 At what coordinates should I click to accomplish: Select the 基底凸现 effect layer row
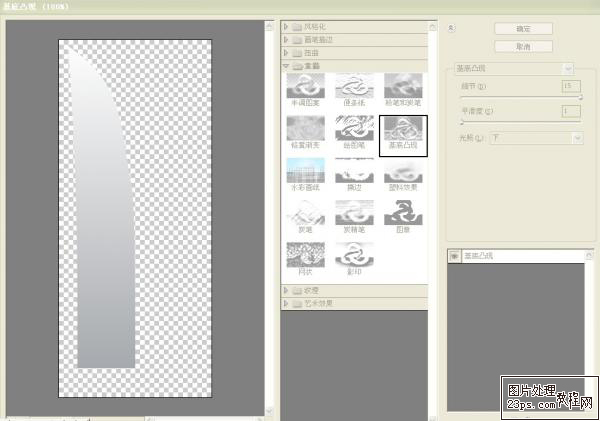pyautogui.click(x=517, y=256)
